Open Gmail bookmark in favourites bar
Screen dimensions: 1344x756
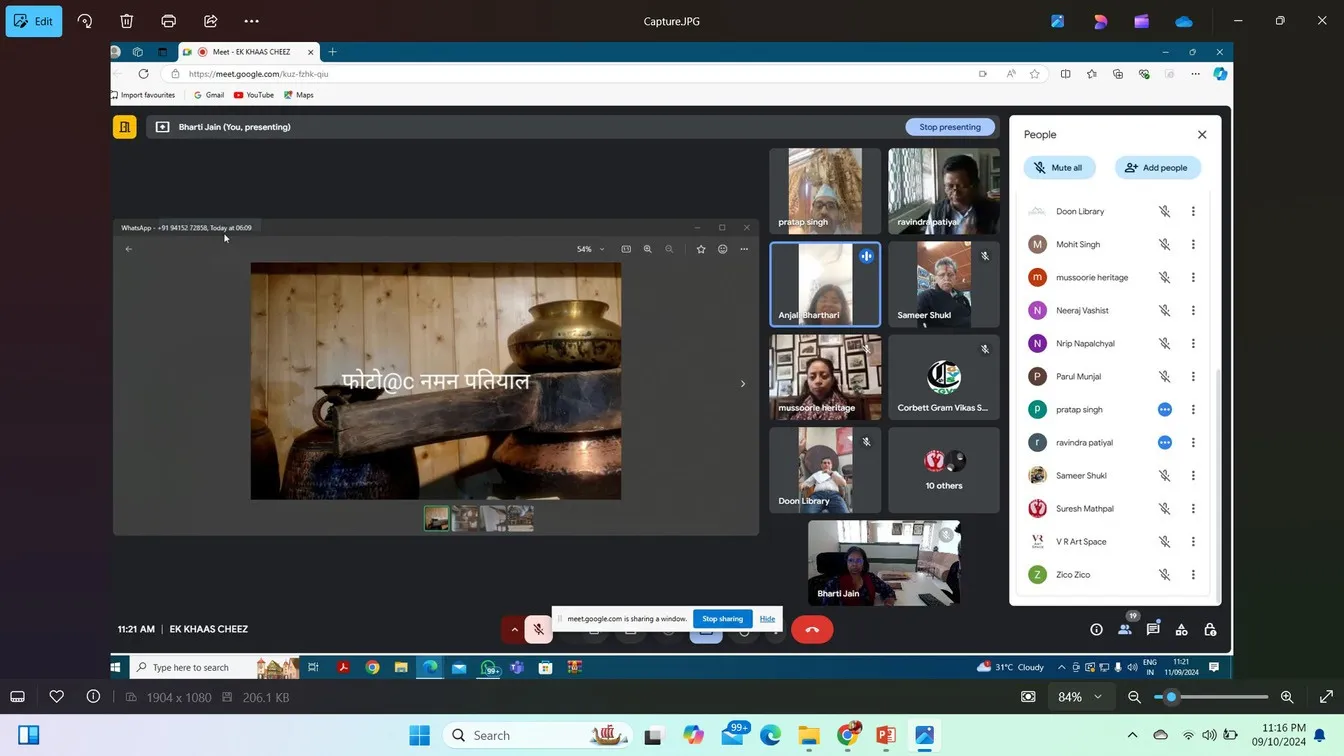pos(209,95)
